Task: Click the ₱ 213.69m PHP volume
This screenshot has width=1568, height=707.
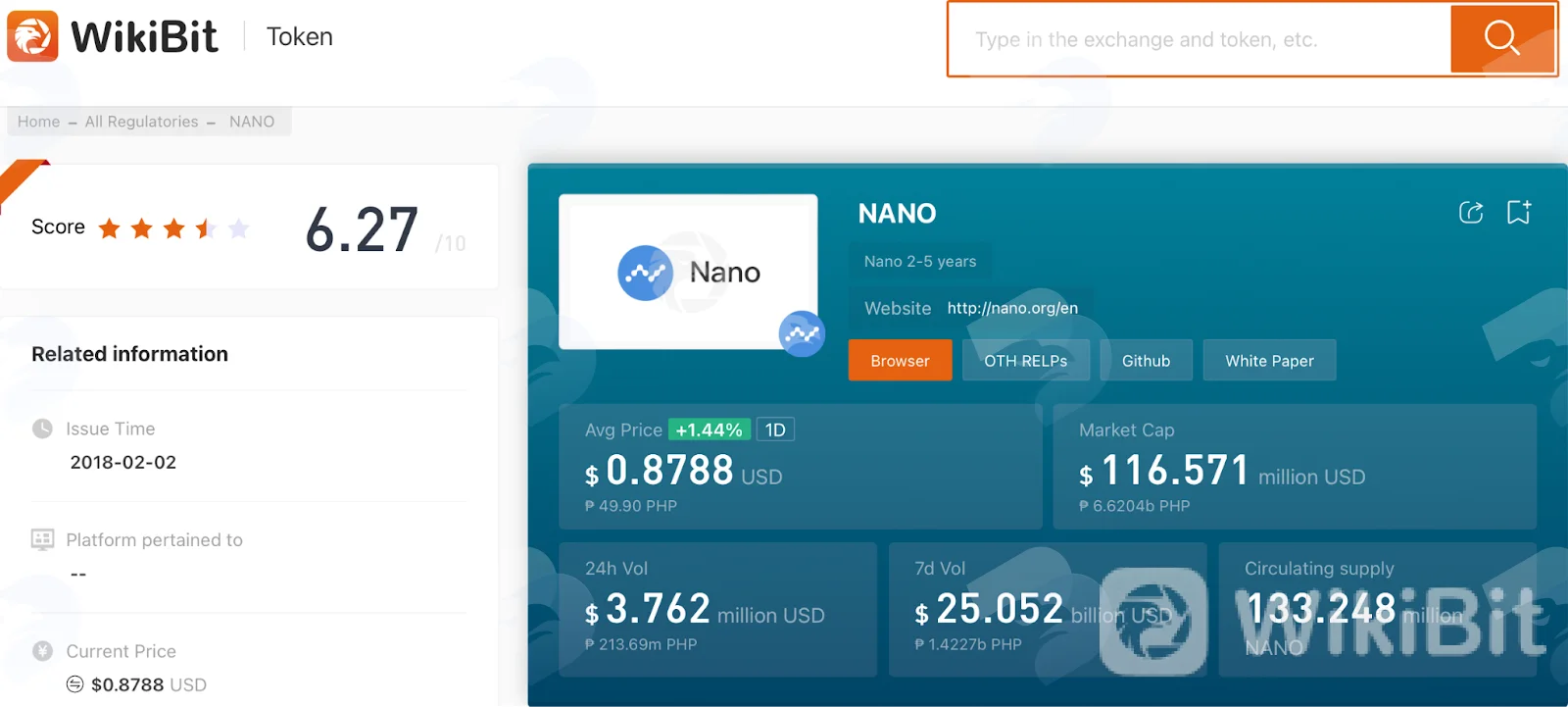Action: 641,644
